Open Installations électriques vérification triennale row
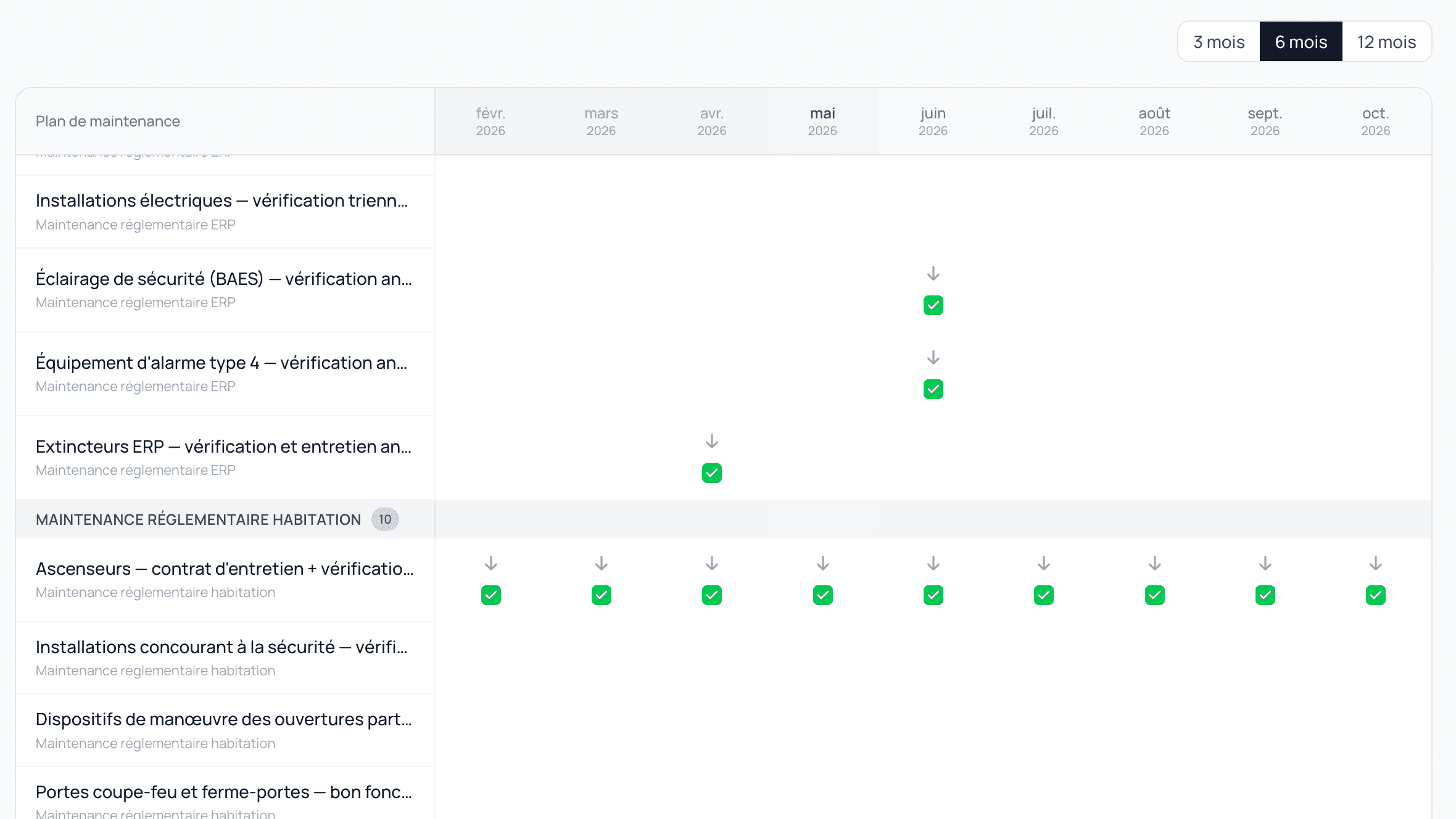Image resolution: width=1456 pixels, height=819 pixels. click(225, 212)
